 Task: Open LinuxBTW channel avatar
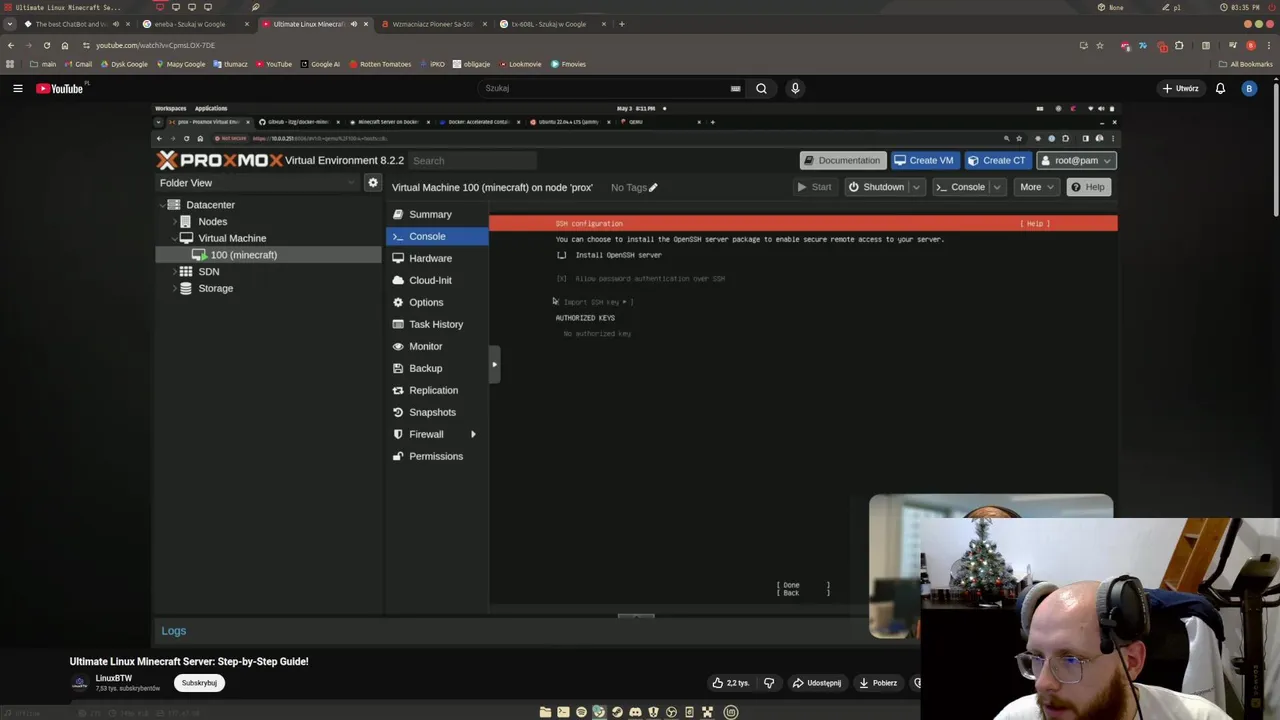79,683
